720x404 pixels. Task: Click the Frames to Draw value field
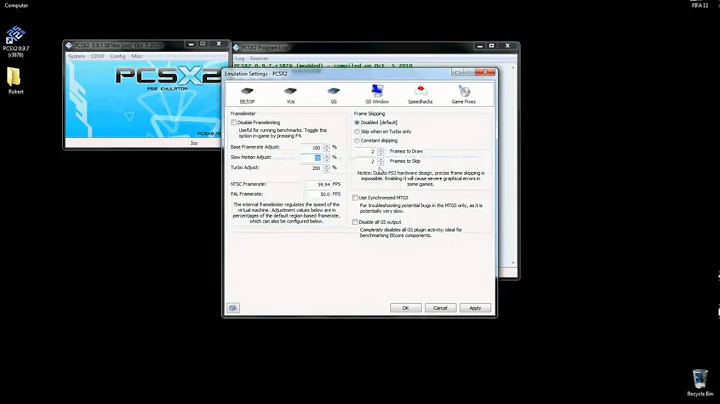366,151
